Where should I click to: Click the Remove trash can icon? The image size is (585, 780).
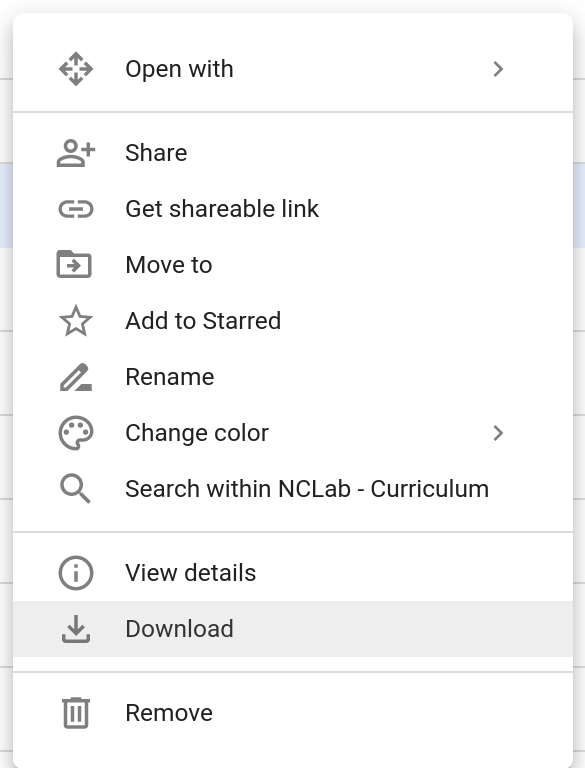(x=76, y=713)
